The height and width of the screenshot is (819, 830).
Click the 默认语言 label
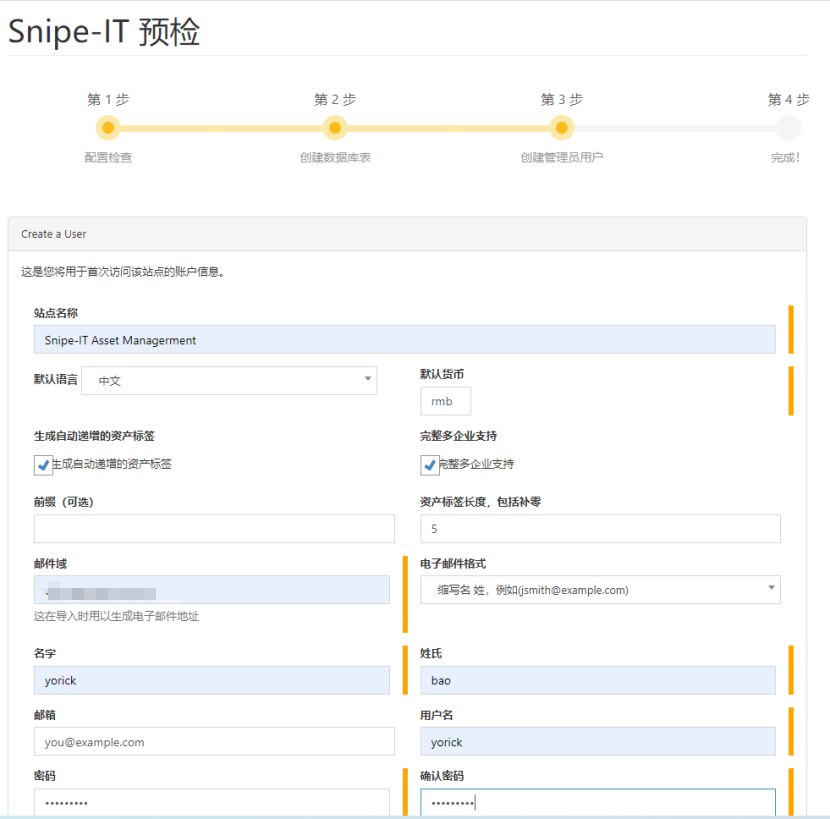click(x=56, y=379)
